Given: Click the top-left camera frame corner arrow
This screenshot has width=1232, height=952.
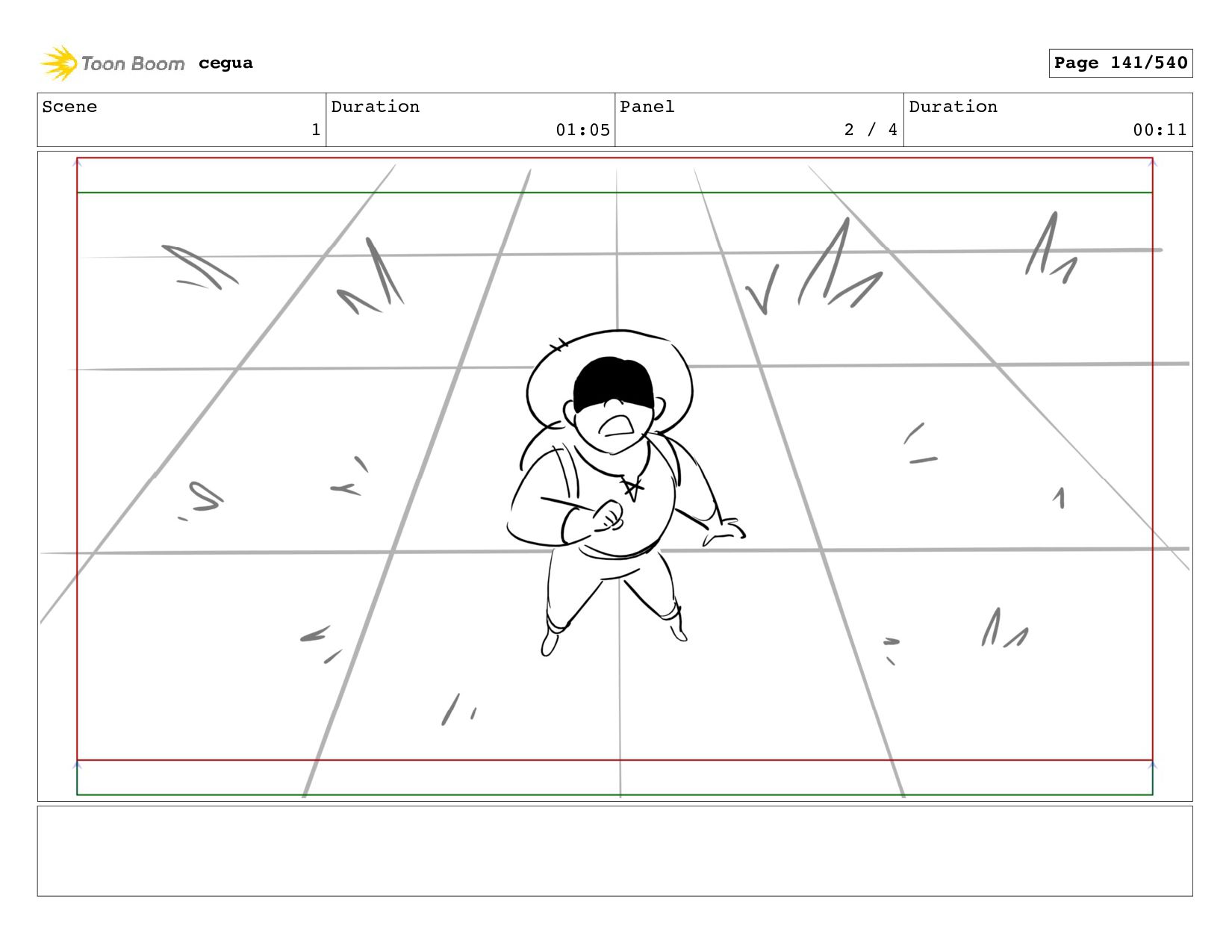Looking at the screenshot, I should pyautogui.click(x=77, y=162).
